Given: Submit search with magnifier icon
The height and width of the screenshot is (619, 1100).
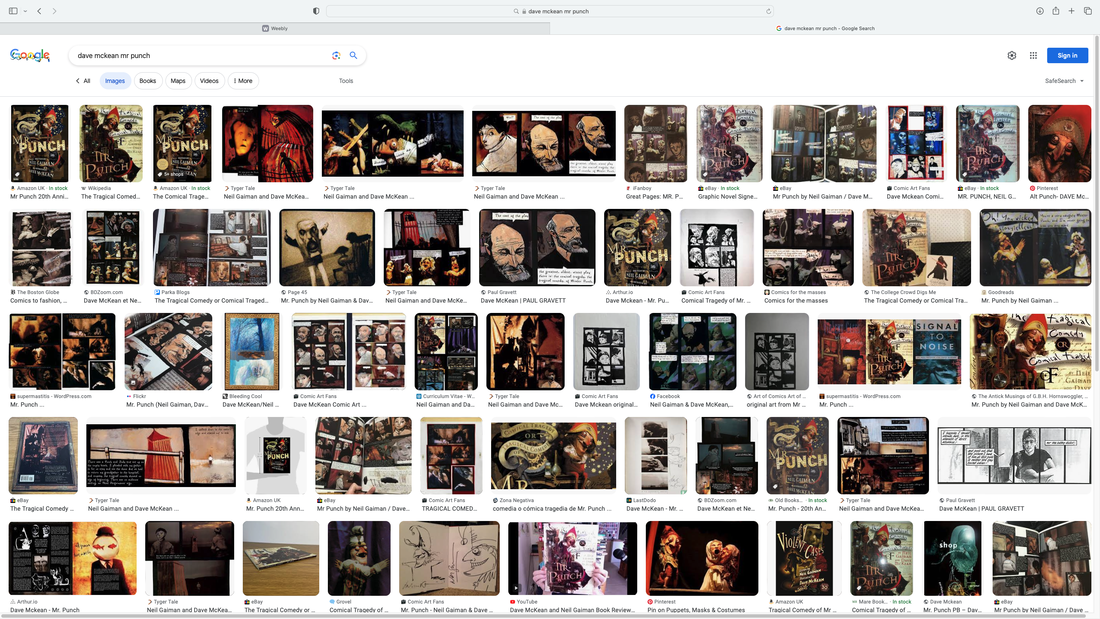Looking at the screenshot, I should point(354,55).
